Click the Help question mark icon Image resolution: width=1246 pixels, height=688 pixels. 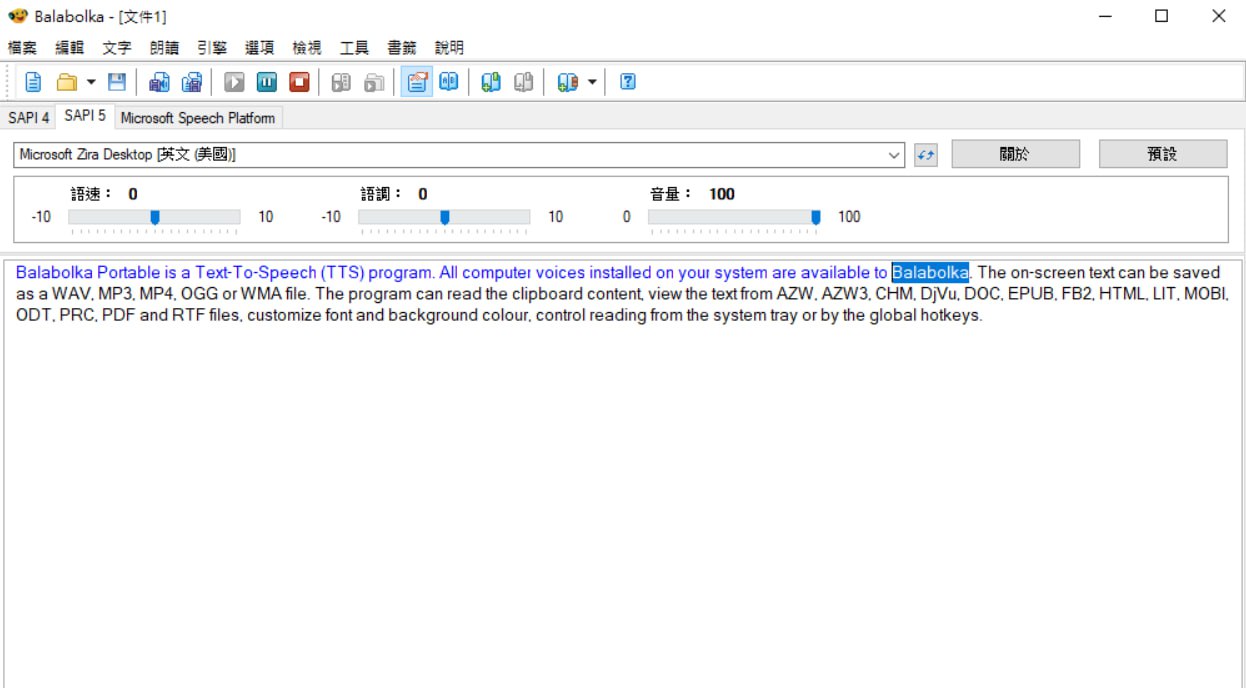pyautogui.click(x=628, y=82)
